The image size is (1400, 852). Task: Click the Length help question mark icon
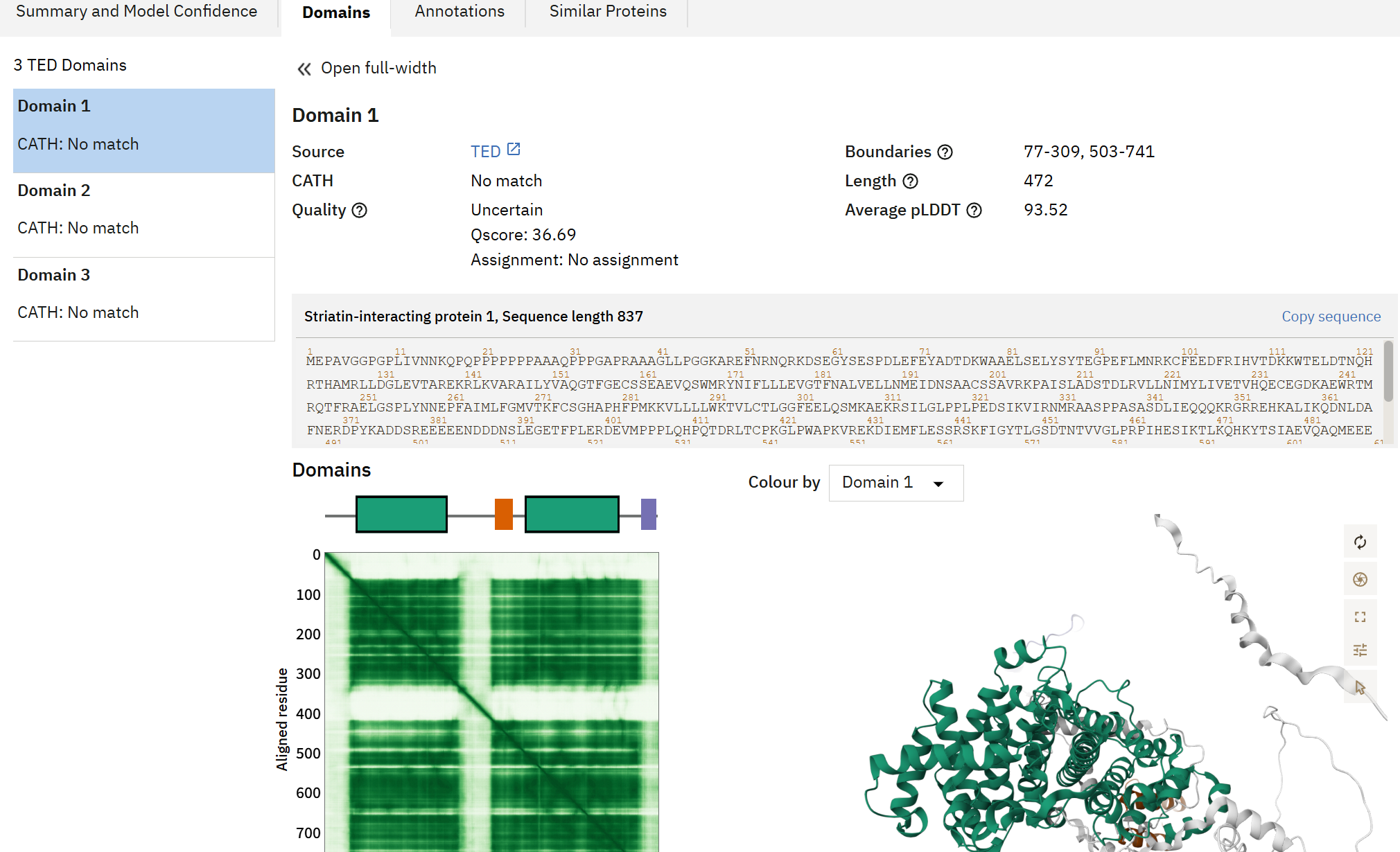click(910, 181)
